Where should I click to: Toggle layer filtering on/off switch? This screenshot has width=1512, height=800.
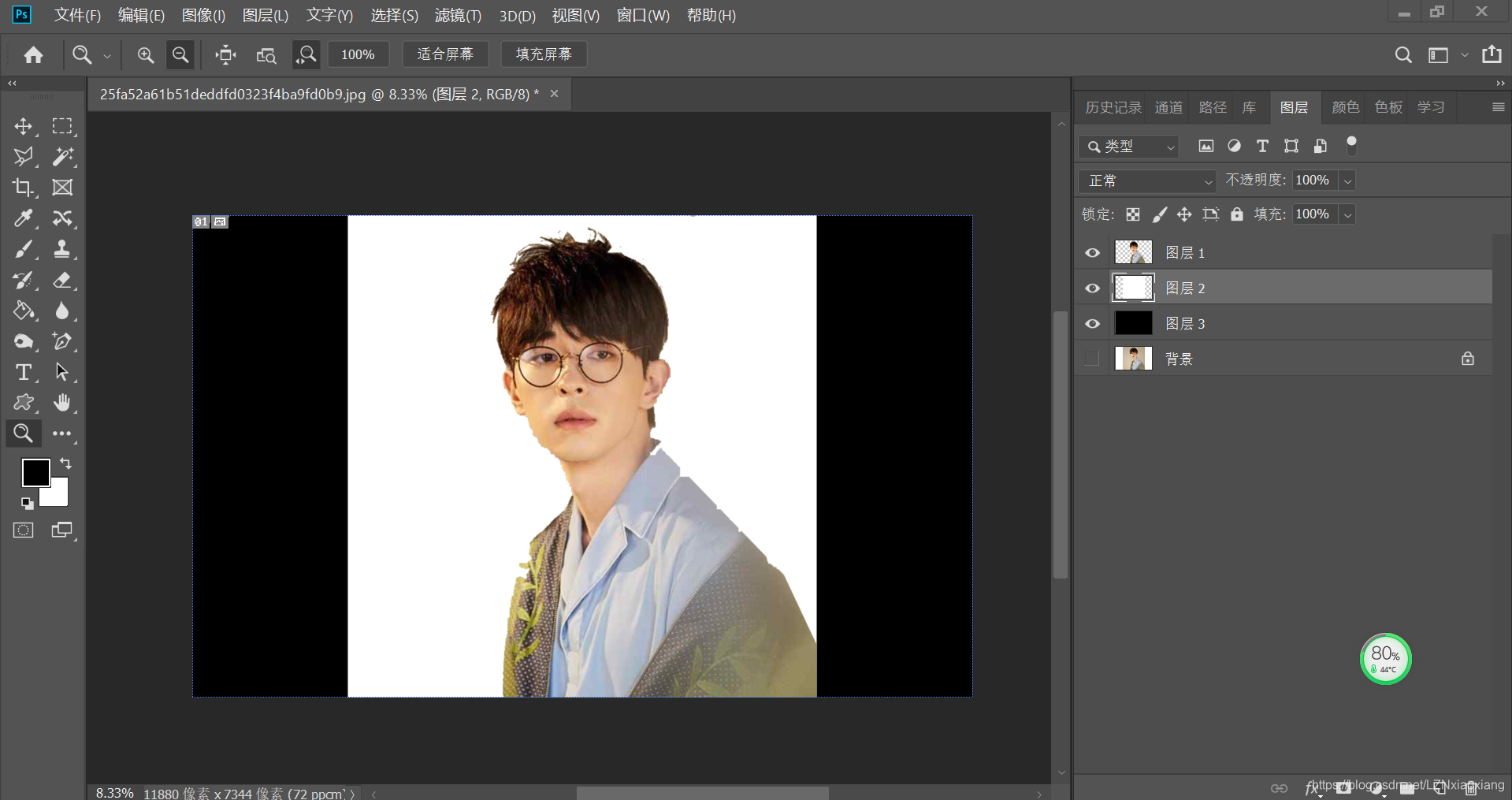[x=1352, y=145]
